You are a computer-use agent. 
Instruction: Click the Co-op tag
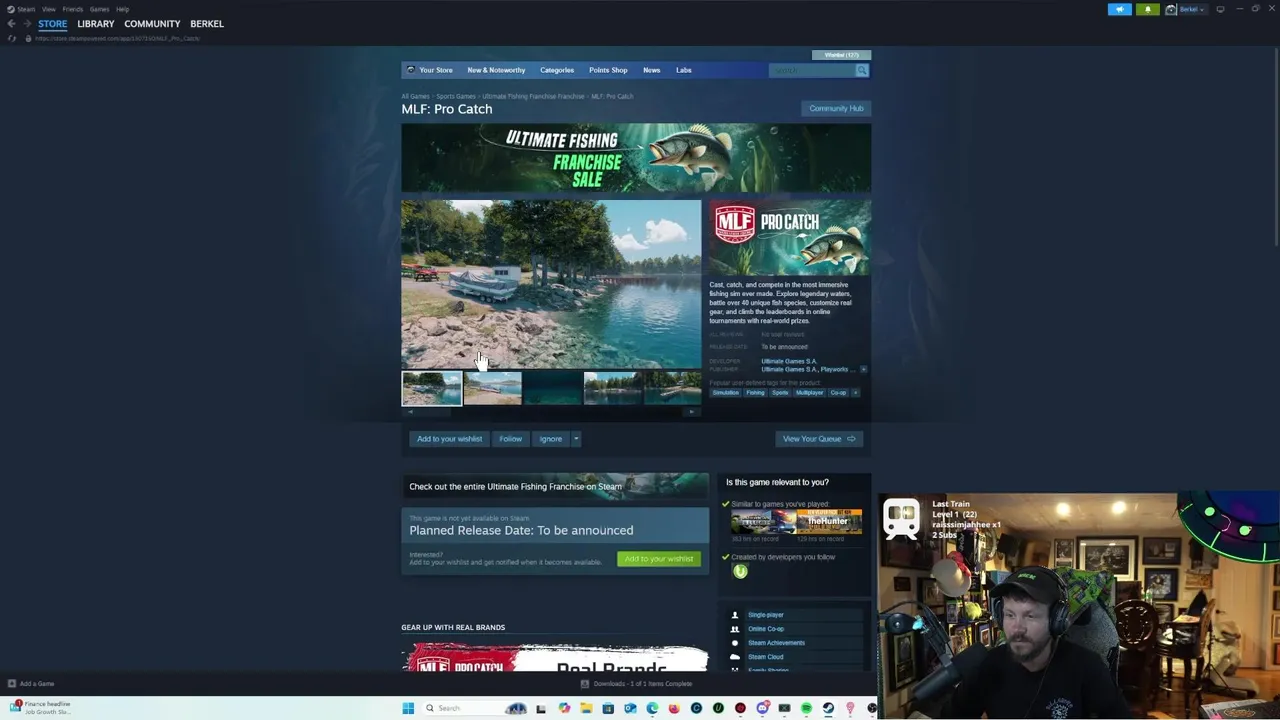click(x=838, y=393)
